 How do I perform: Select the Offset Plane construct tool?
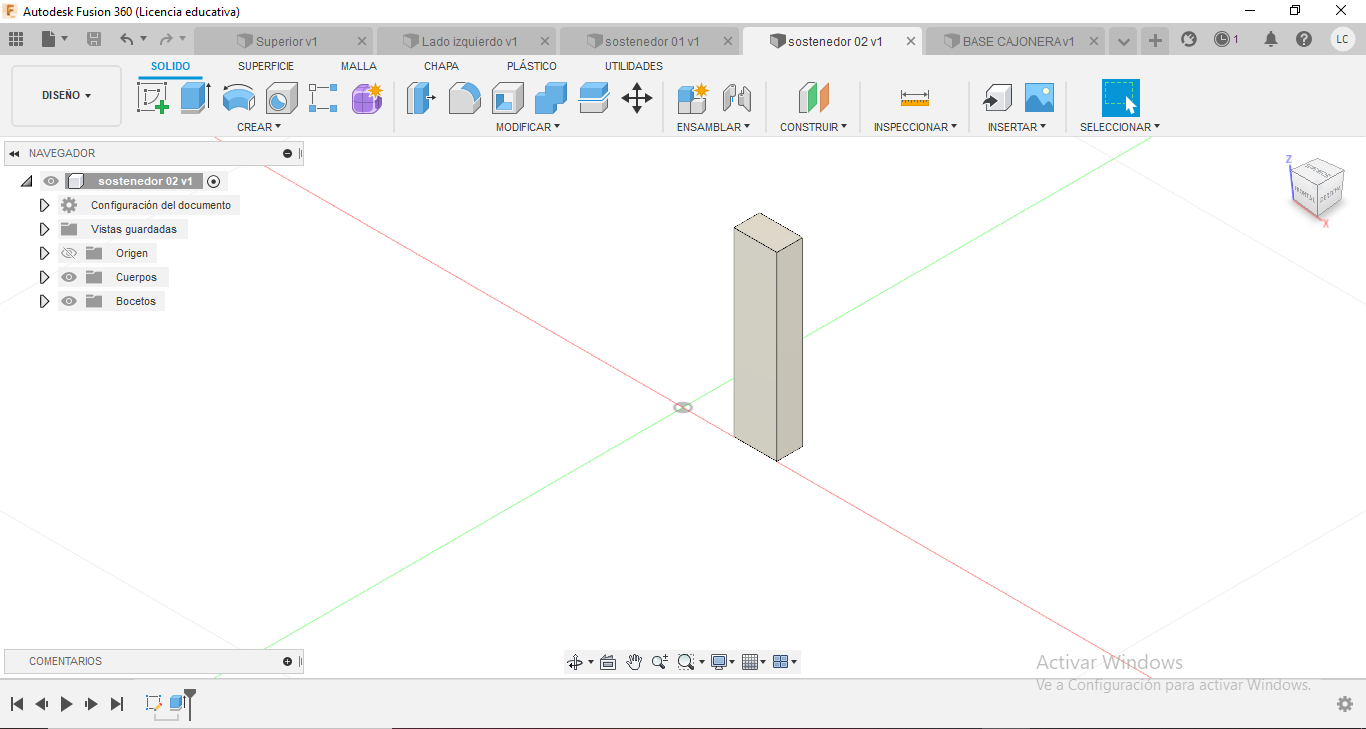tap(814, 98)
